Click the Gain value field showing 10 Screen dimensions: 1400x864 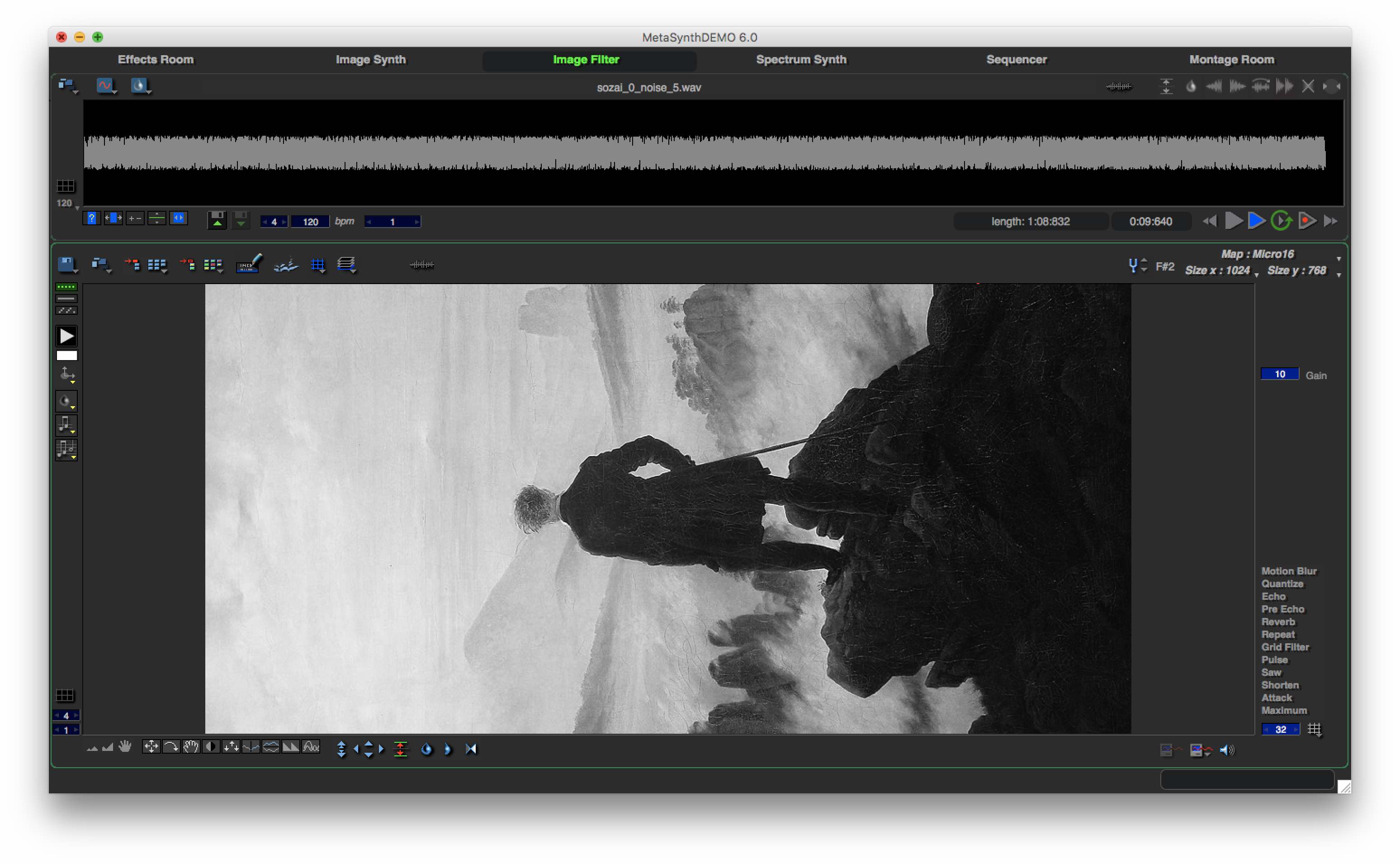(1279, 374)
